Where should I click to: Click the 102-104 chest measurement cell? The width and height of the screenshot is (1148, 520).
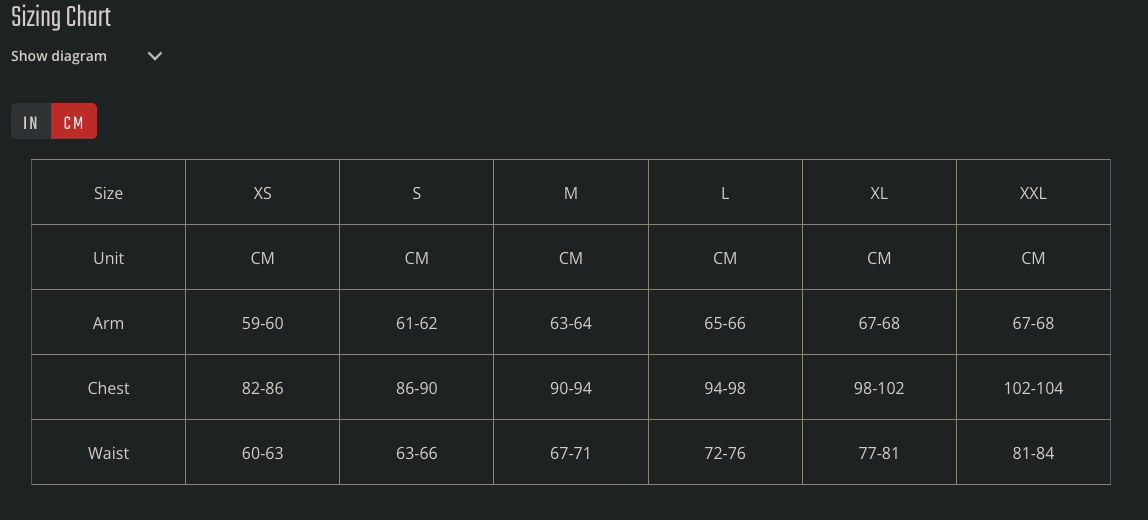point(1033,388)
